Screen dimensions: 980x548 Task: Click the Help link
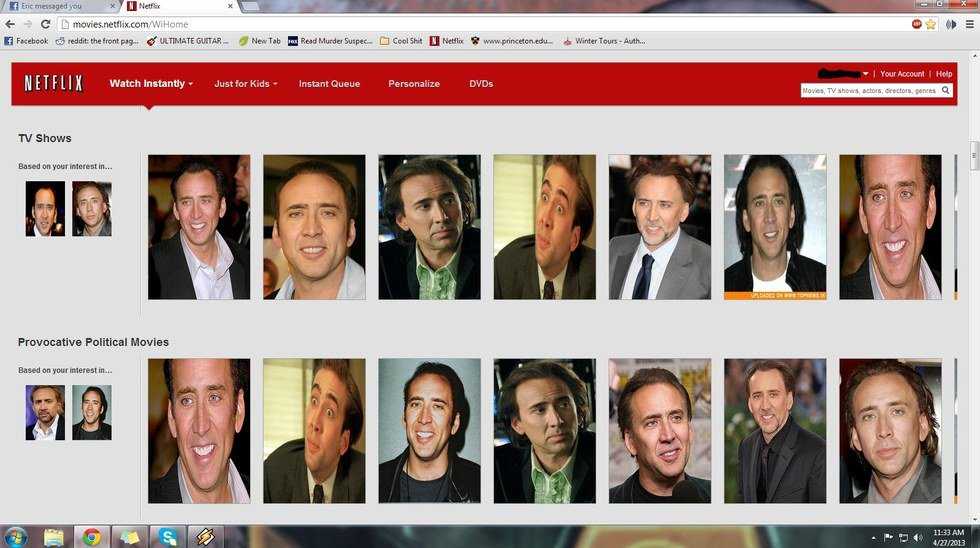pyautogui.click(x=944, y=74)
